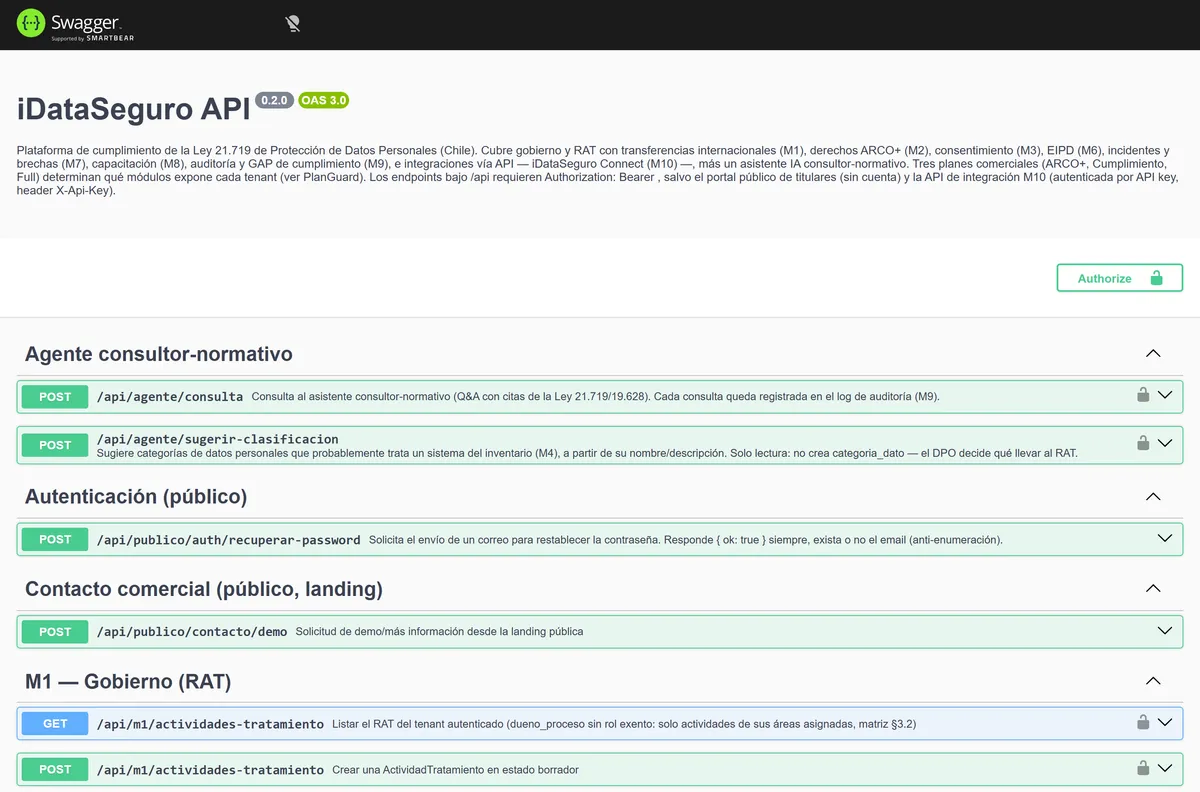Open the Autenticación (público) tag heading
Image resolution: width=1200 pixels, height=792 pixels.
point(136,497)
